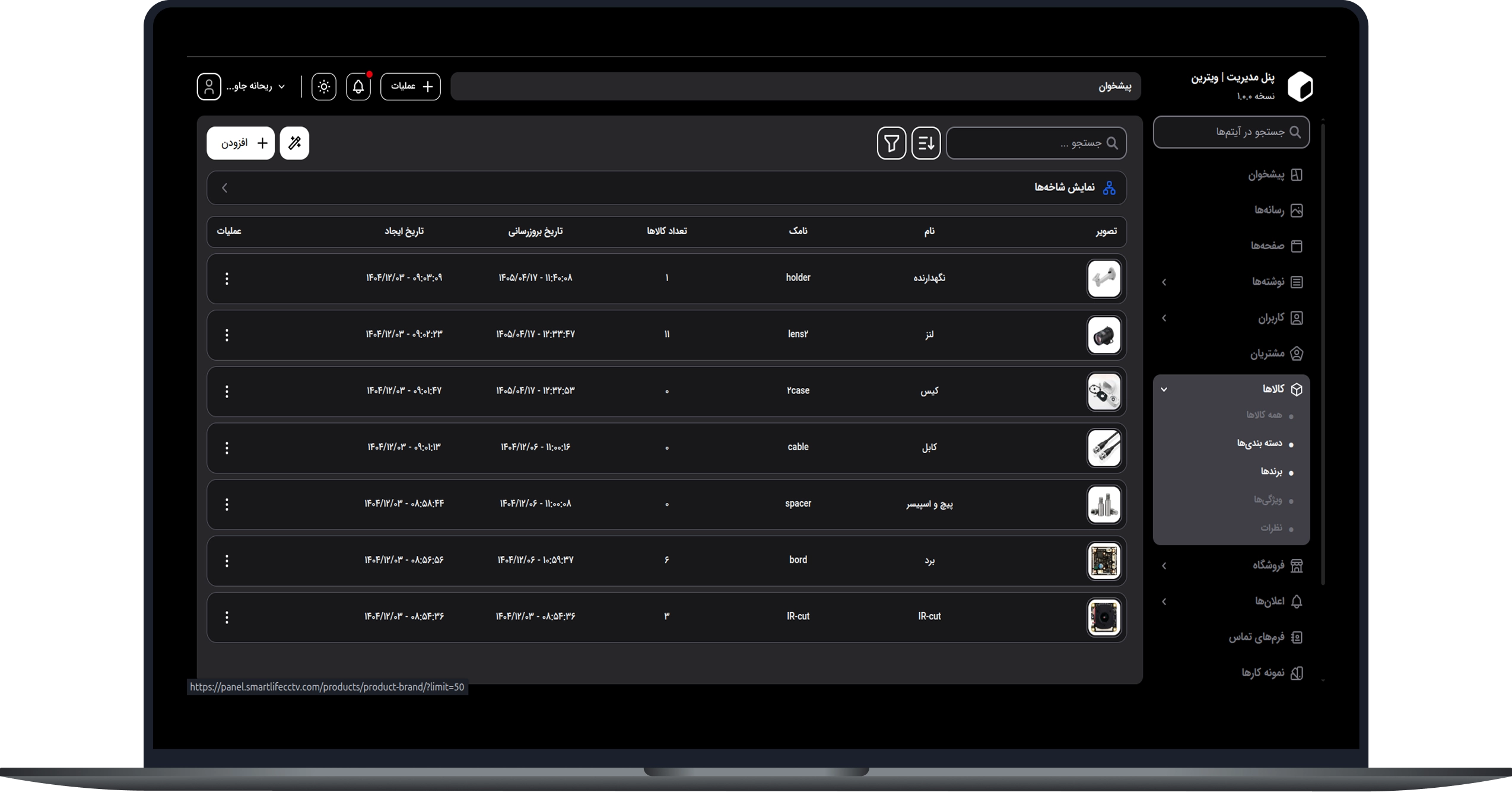Image resolution: width=1512 pixels, height=805 pixels.
Task: Open the user profile avatar icon
Action: (x=209, y=87)
